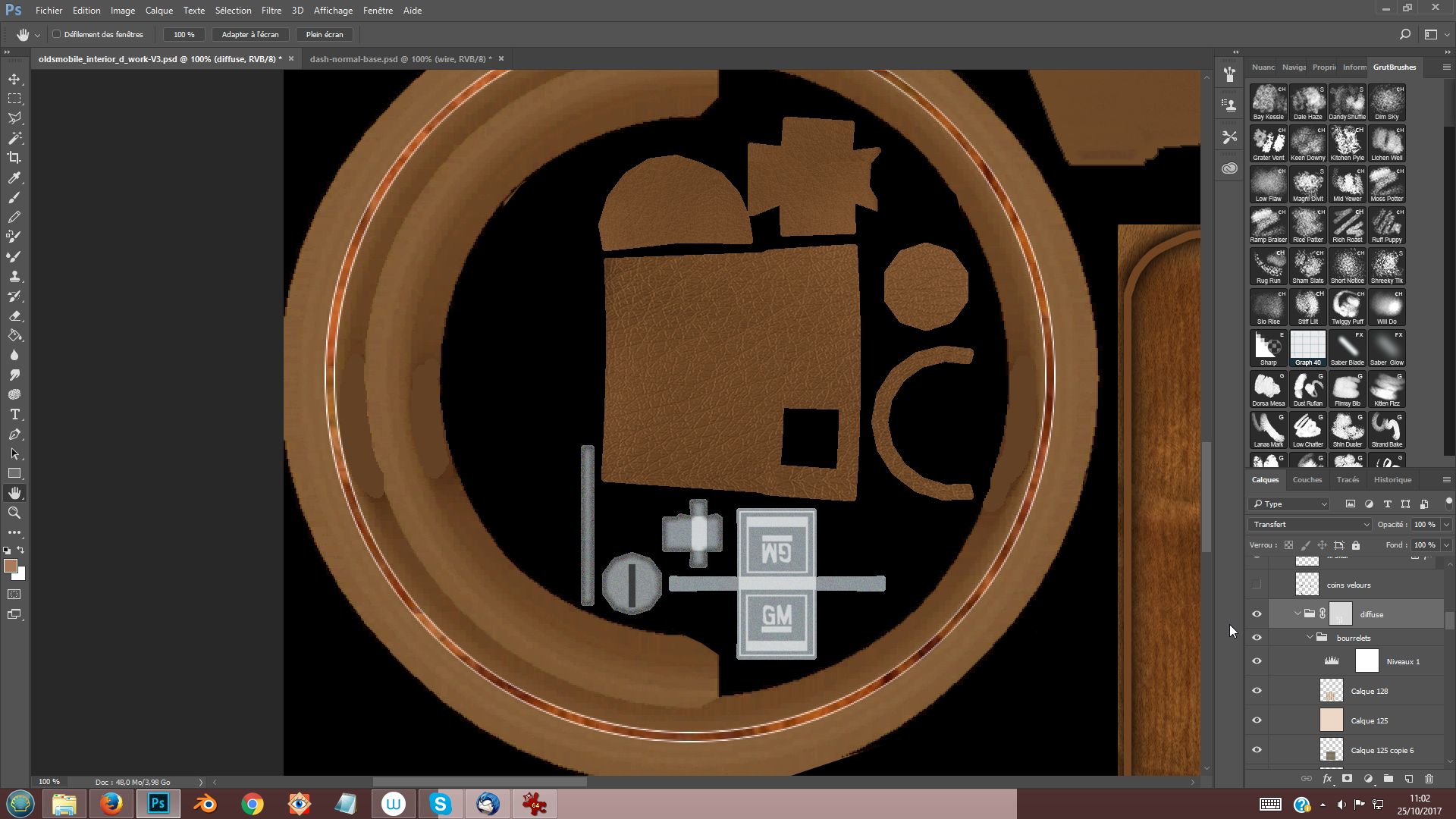Select the Eraser tool
Screen dimensions: 1456x819
[14, 315]
